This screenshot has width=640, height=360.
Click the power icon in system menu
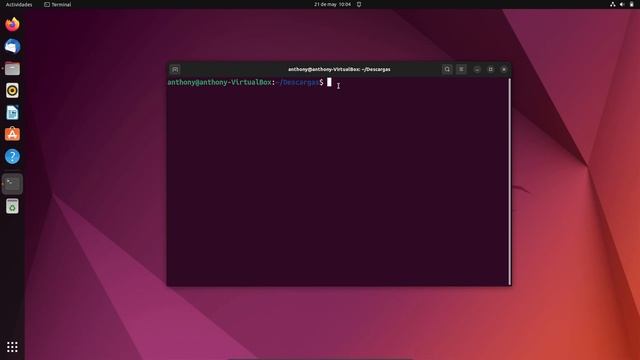point(631,4)
